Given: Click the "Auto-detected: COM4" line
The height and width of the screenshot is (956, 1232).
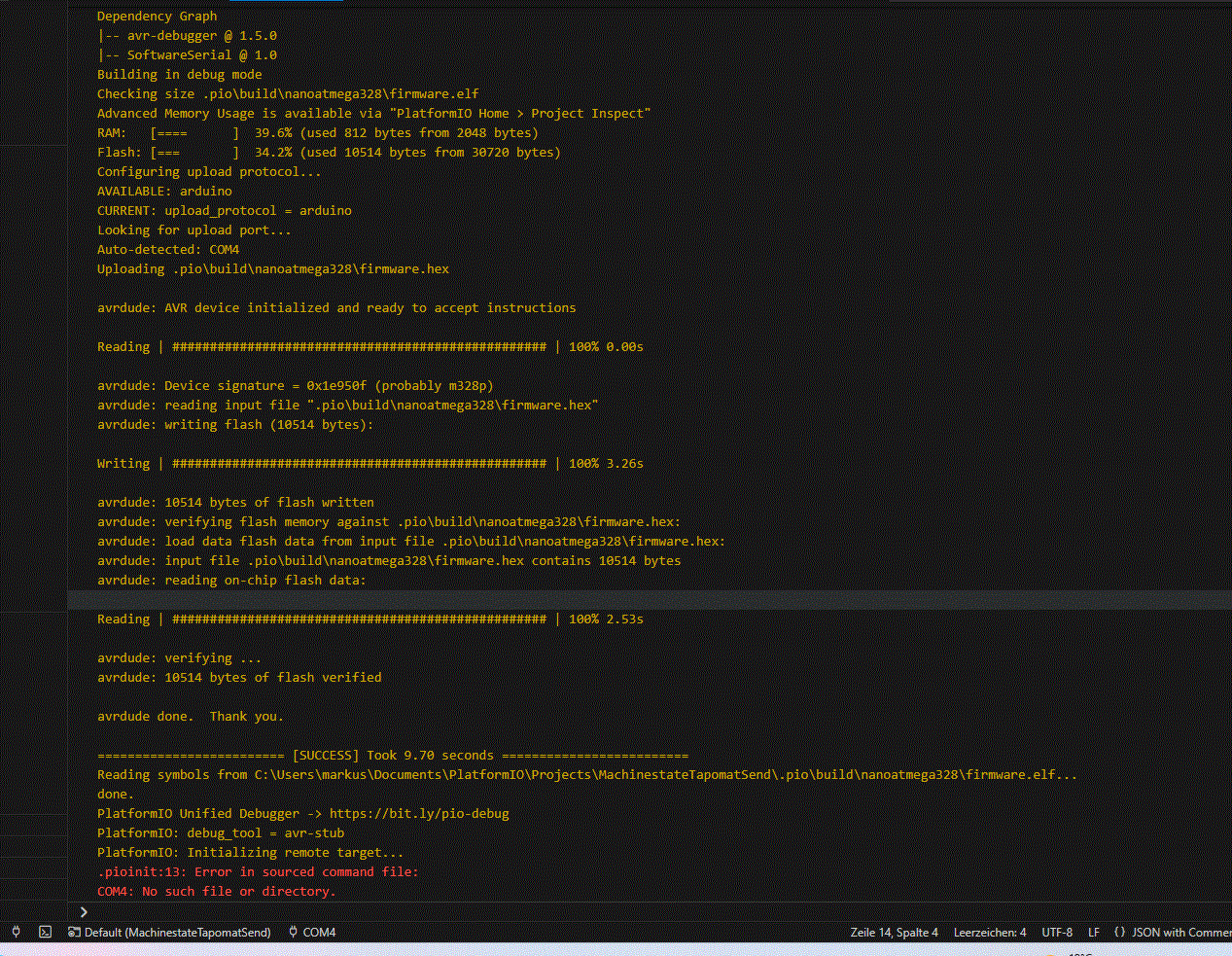Looking at the screenshot, I should pyautogui.click(x=168, y=249).
